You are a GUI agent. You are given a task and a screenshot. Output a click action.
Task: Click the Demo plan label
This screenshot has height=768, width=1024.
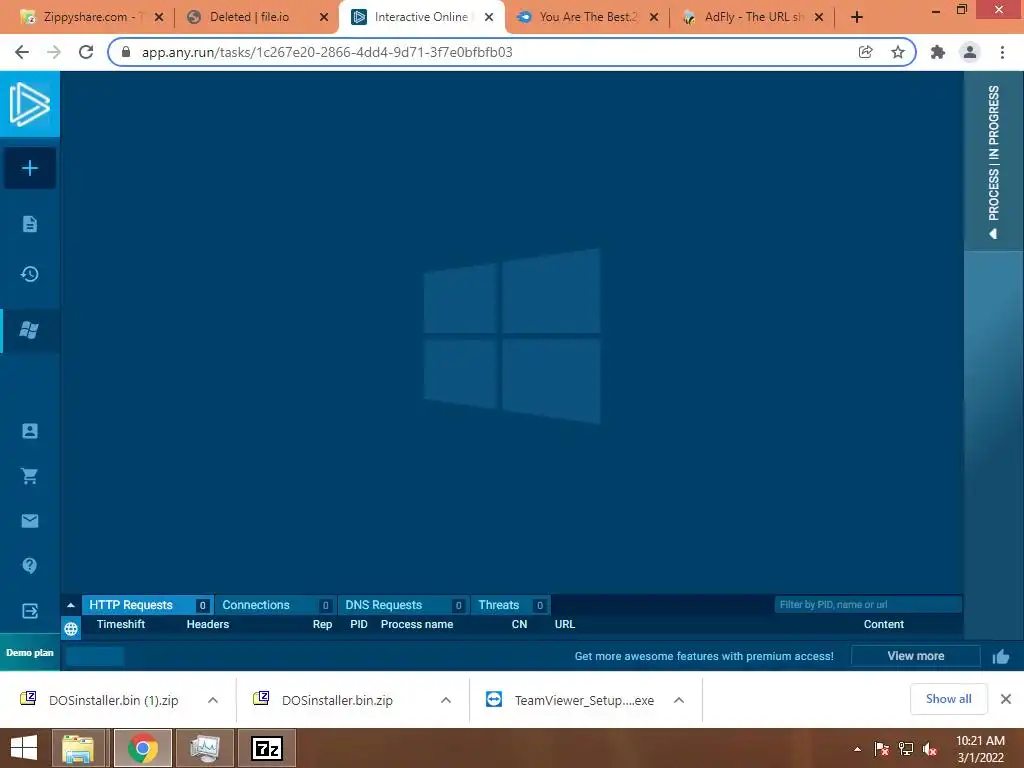pyautogui.click(x=29, y=652)
